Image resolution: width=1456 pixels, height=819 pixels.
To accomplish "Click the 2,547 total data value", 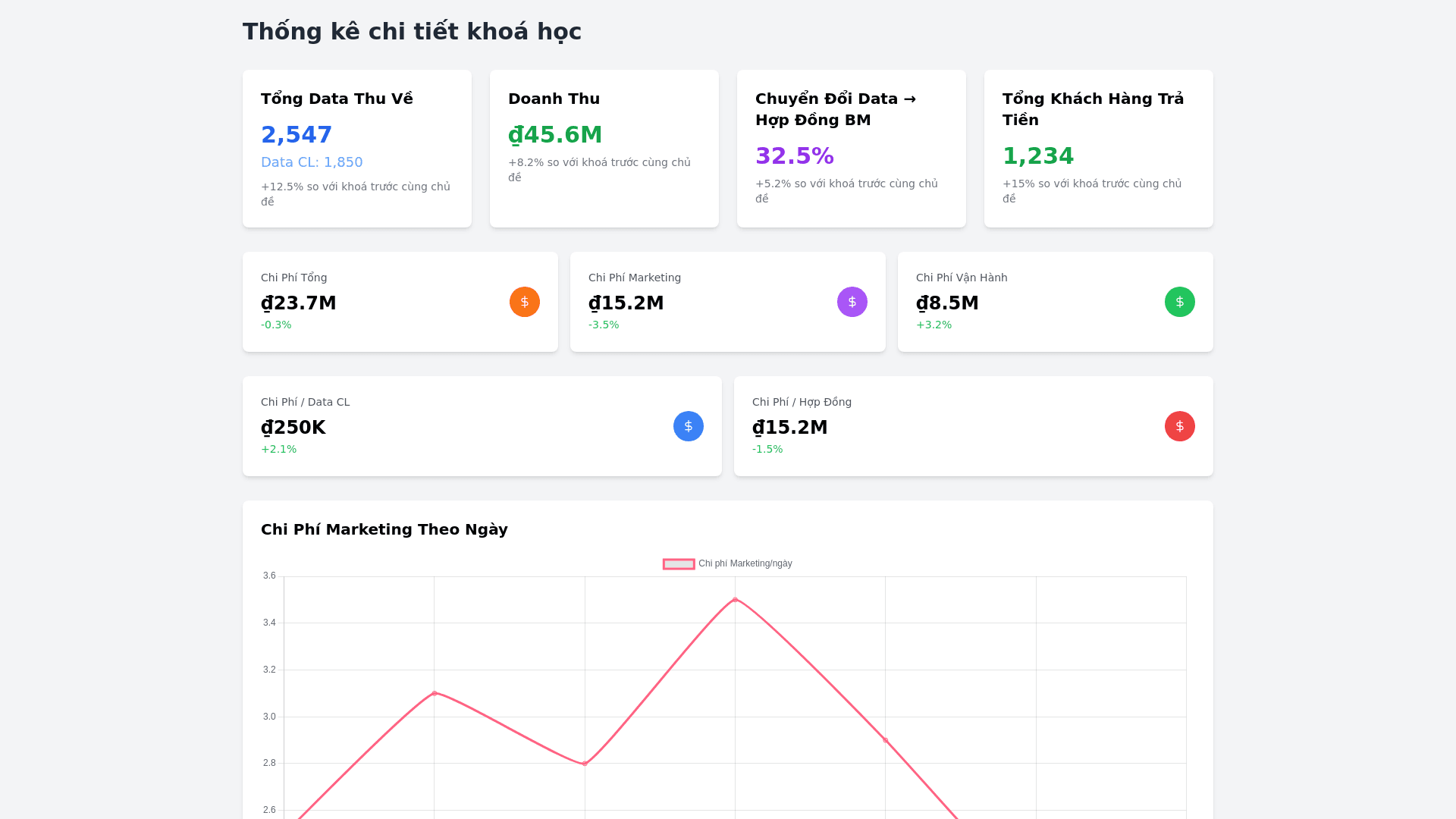I will click(297, 135).
